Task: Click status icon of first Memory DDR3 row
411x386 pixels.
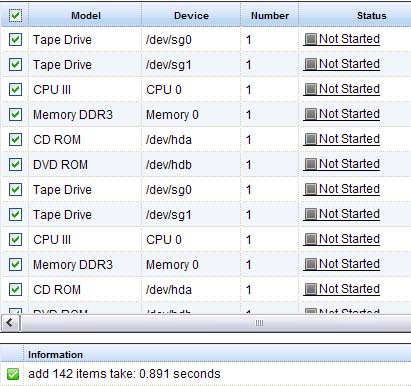Action: coord(311,114)
